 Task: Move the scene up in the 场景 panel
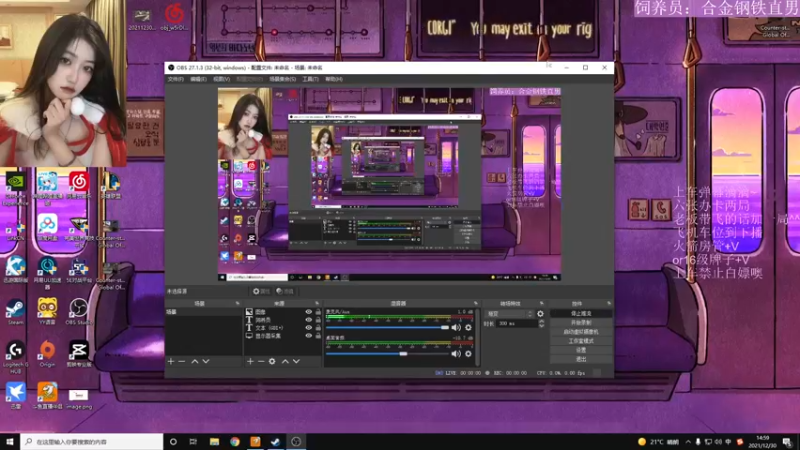[x=195, y=361]
